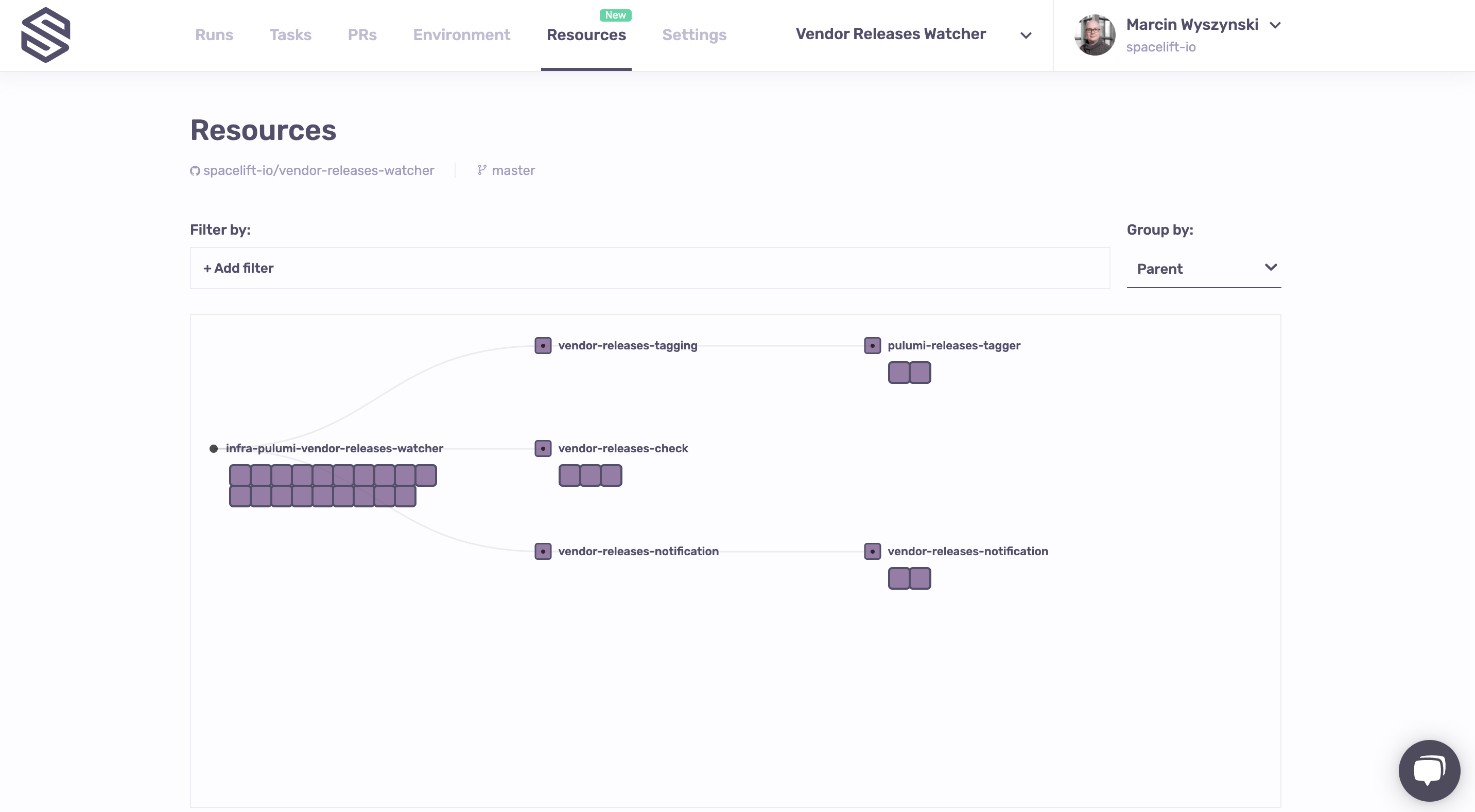Click the Add filter field
The image size is (1475, 812).
(239, 269)
